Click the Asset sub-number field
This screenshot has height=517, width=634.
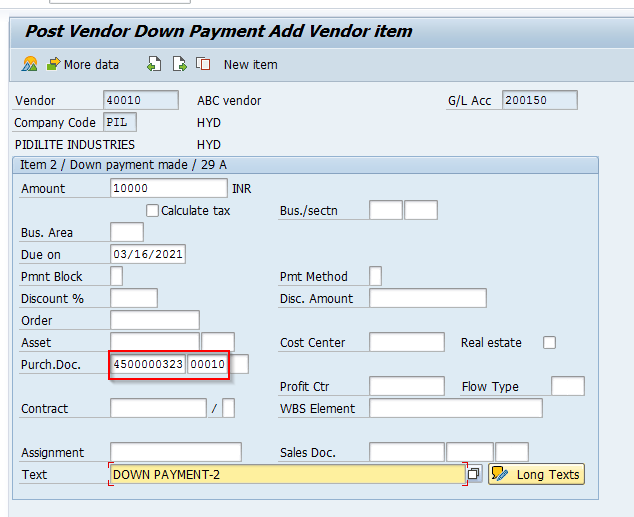pyautogui.click(x=218, y=342)
